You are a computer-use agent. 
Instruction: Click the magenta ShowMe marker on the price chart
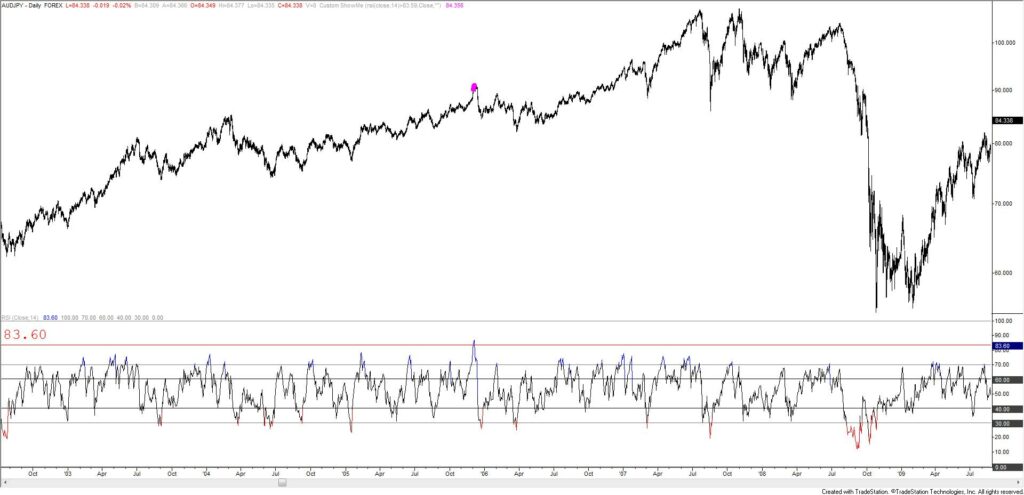[474, 87]
